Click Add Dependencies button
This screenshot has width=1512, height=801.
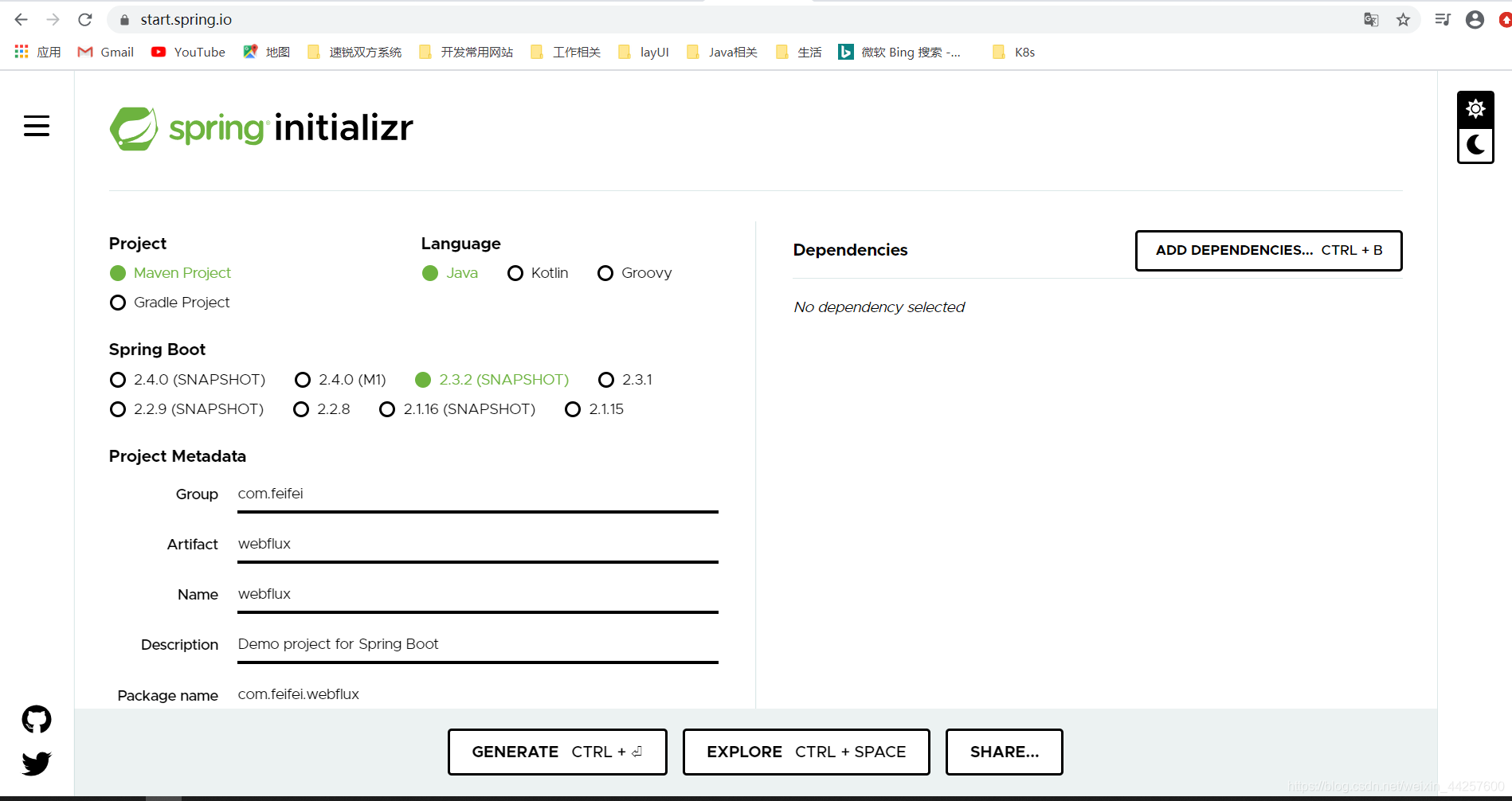pos(1268,251)
